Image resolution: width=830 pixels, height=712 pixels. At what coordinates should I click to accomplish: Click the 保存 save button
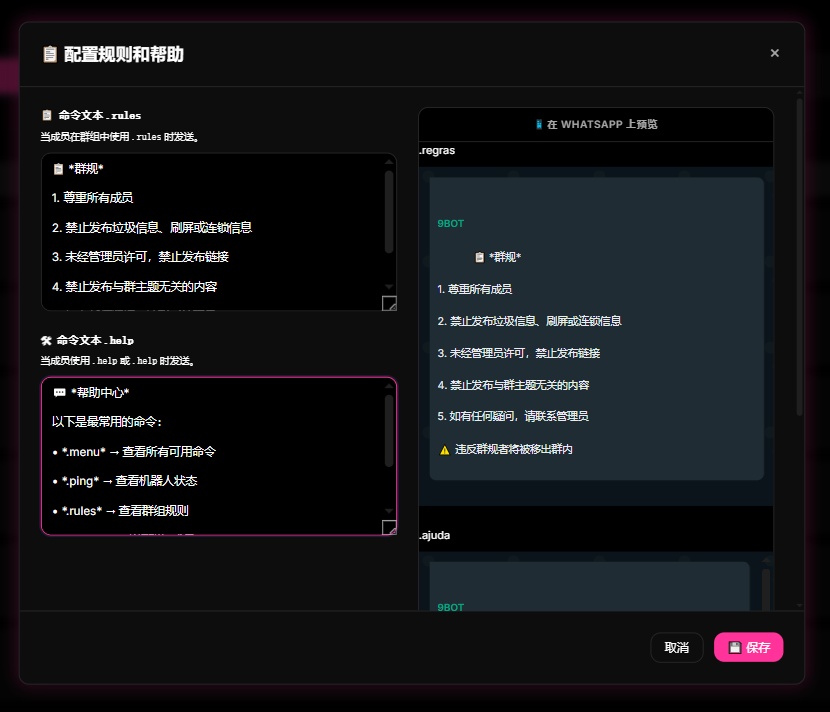pos(748,647)
